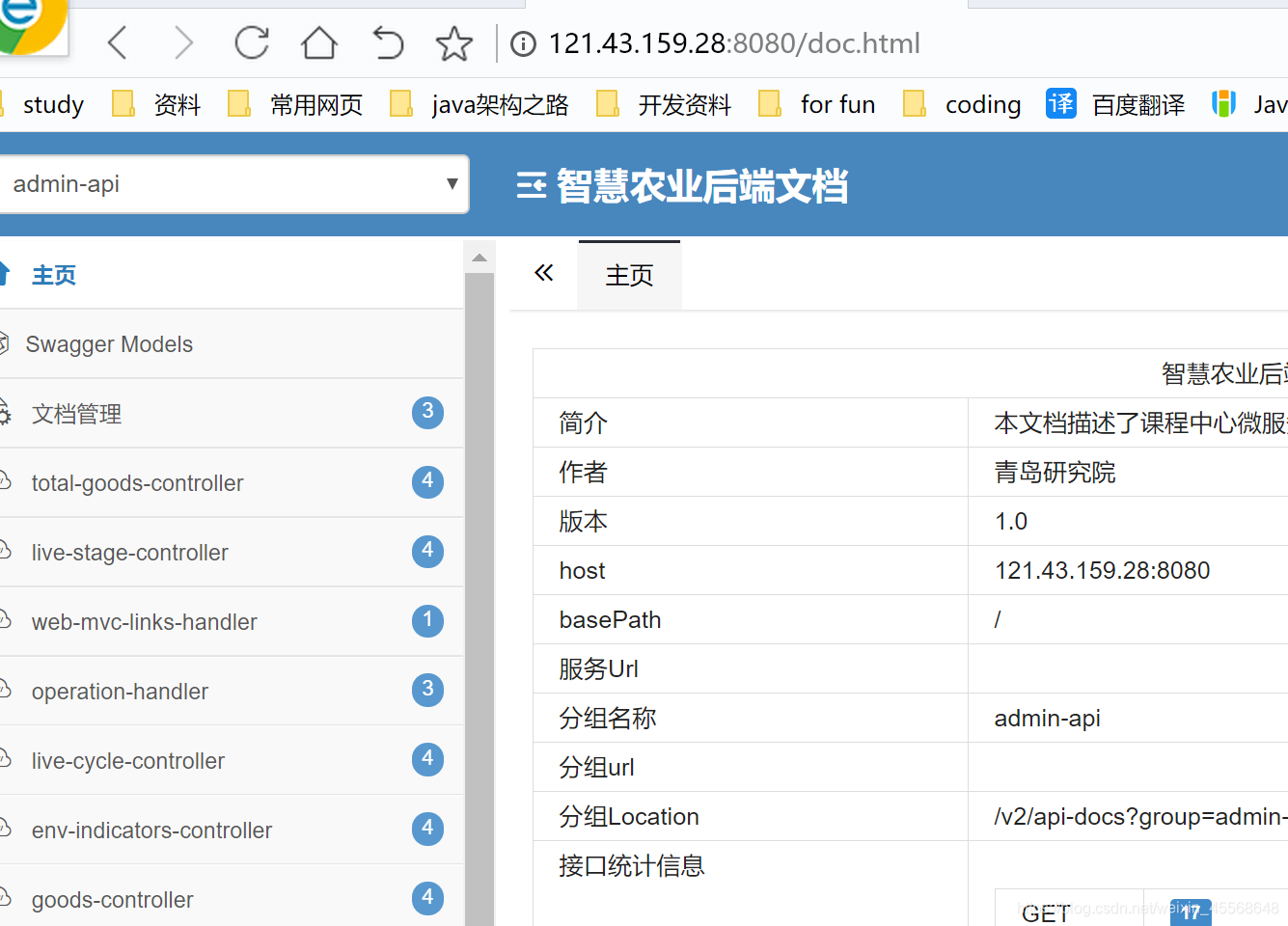Click the 主页 home icon in sidebar

coord(4,274)
